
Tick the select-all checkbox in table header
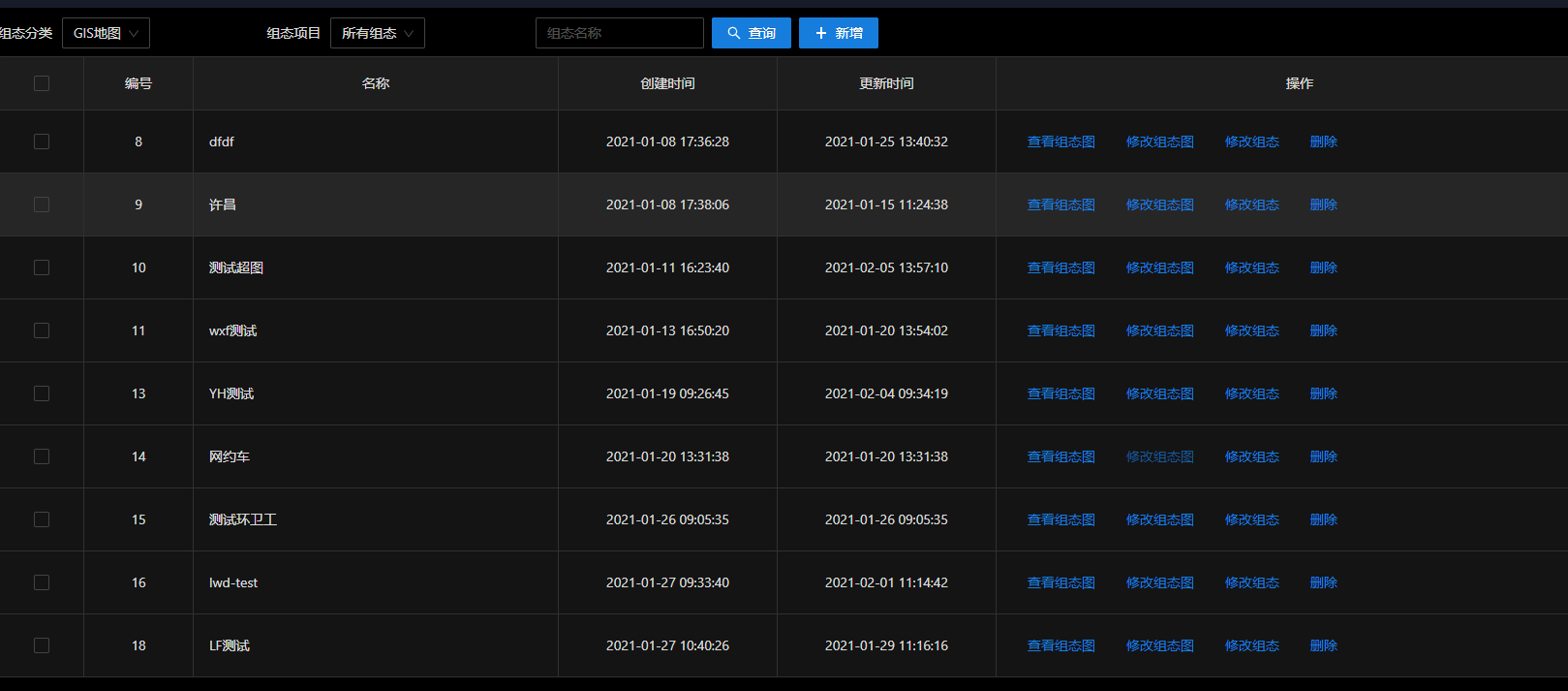tap(42, 83)
